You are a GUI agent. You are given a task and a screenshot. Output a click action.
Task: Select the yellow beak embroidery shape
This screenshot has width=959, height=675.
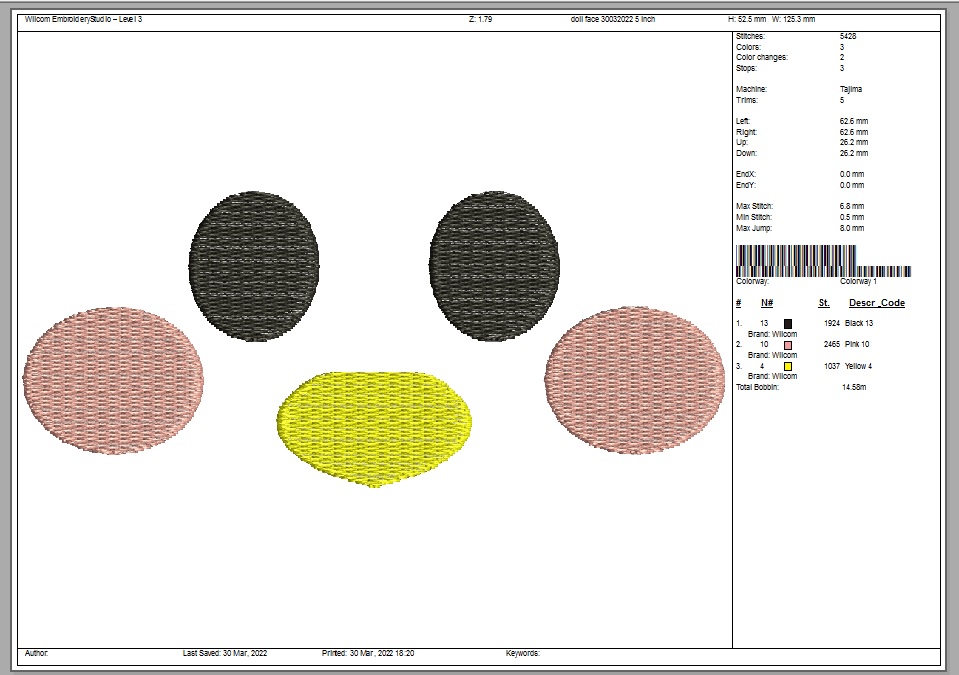373,426
